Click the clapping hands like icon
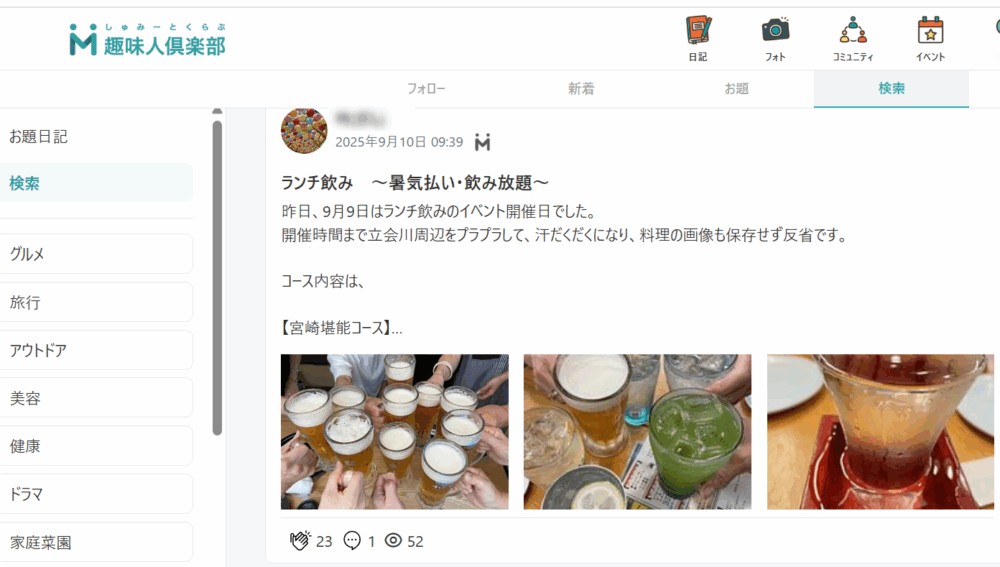Image resolution: width=1000 pixels, height=567 pixels. pyautogui.click(x=300, y=540)
